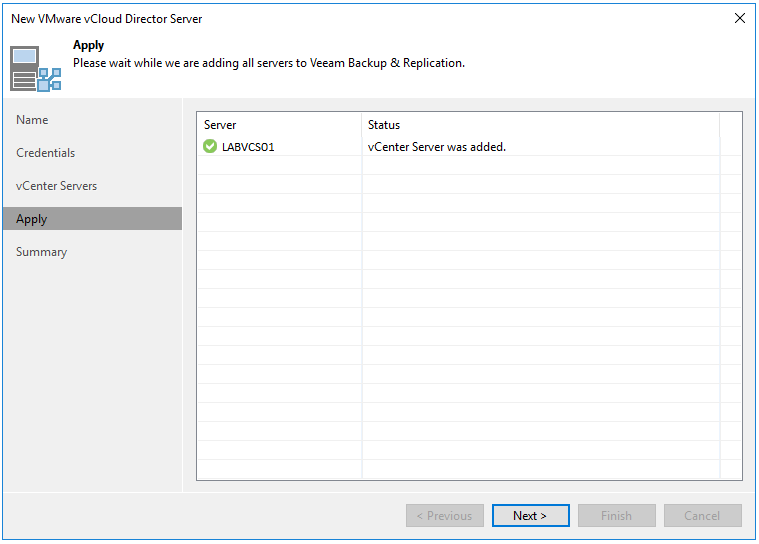Click the 'Please wait' description text
Screen dimensions: 759x544
point(268,63)
